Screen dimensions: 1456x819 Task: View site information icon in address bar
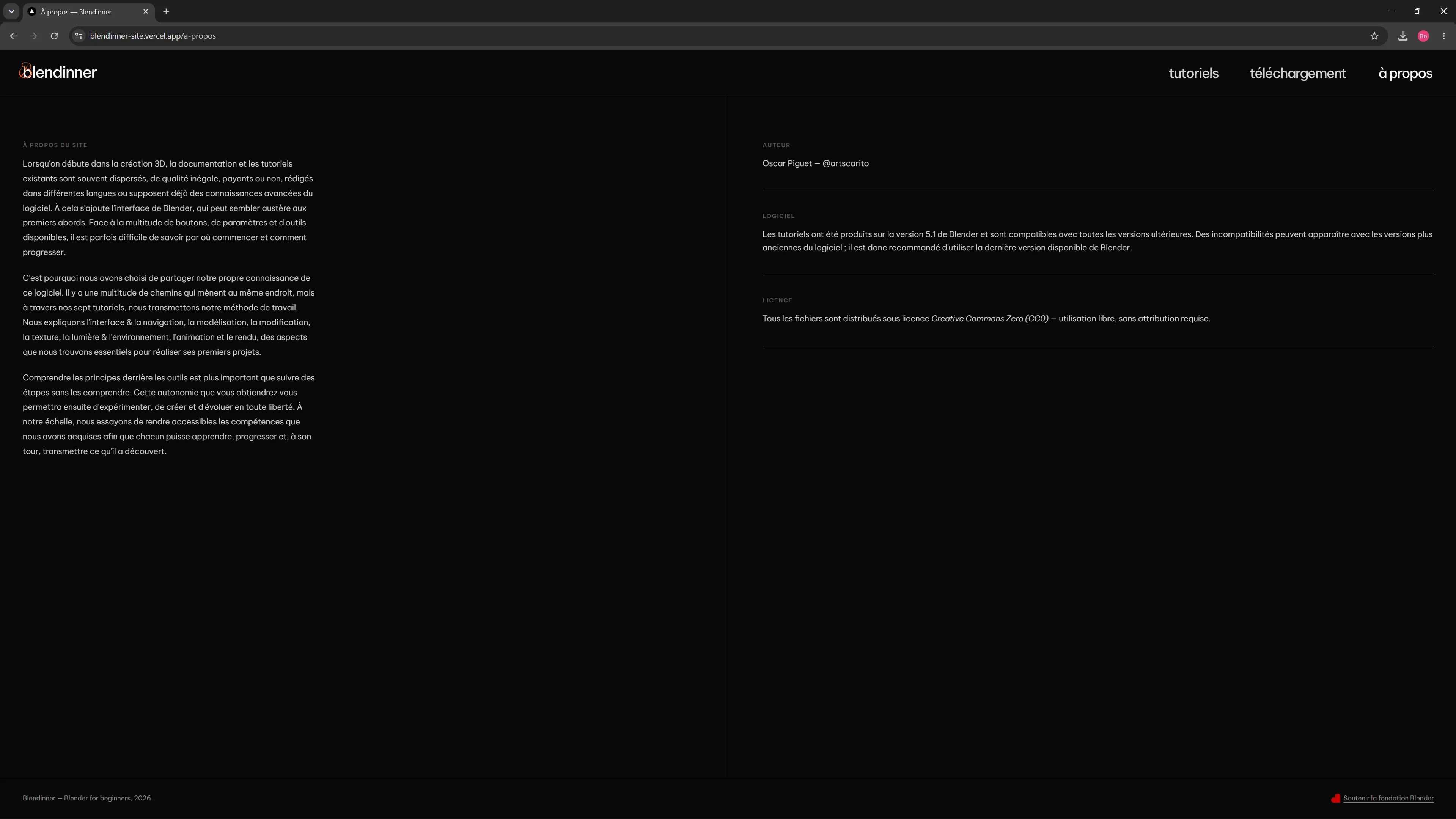[79, 36]
